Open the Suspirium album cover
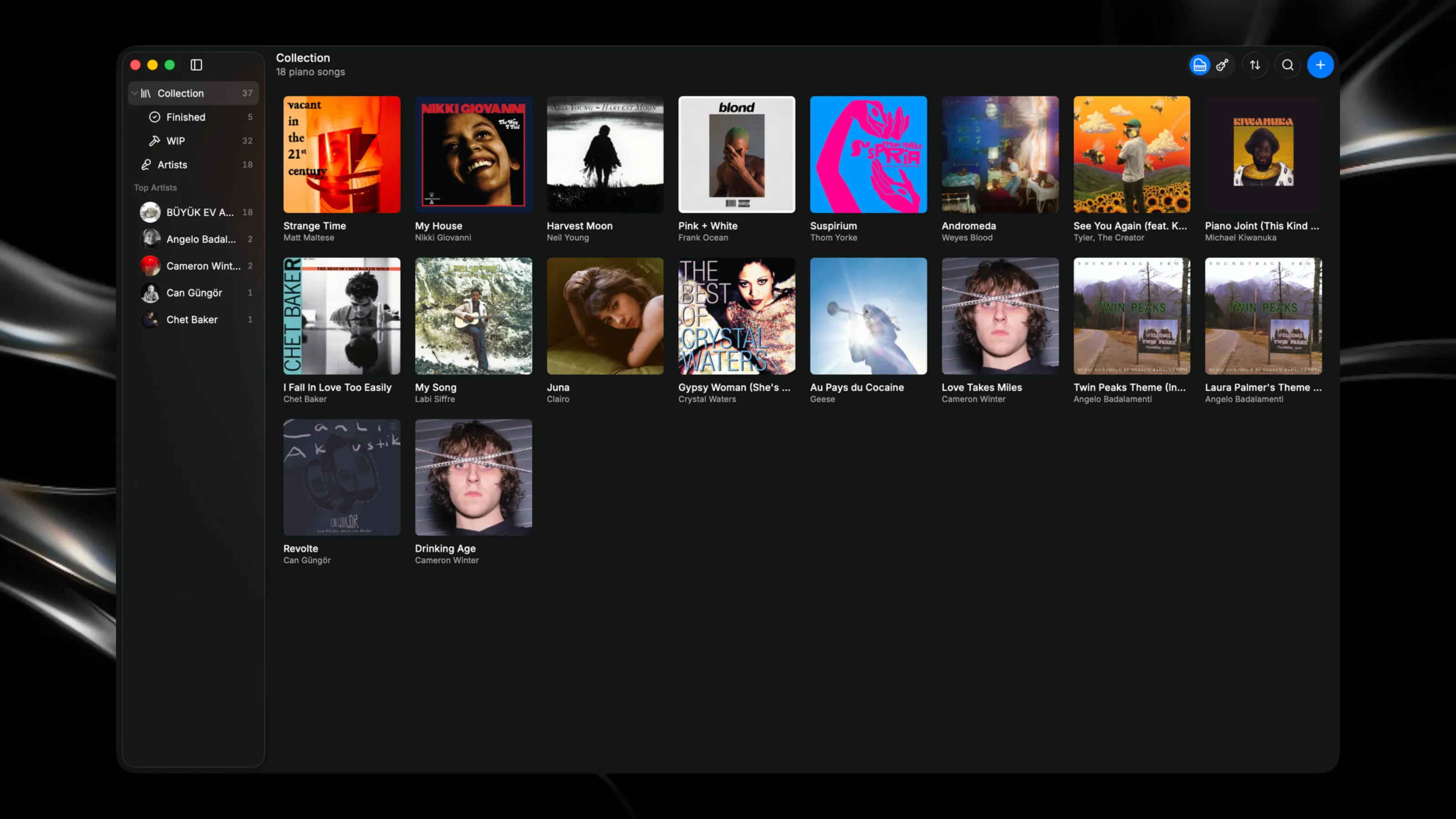Viewport: 1456px width, 819px height. click(869, 154)
